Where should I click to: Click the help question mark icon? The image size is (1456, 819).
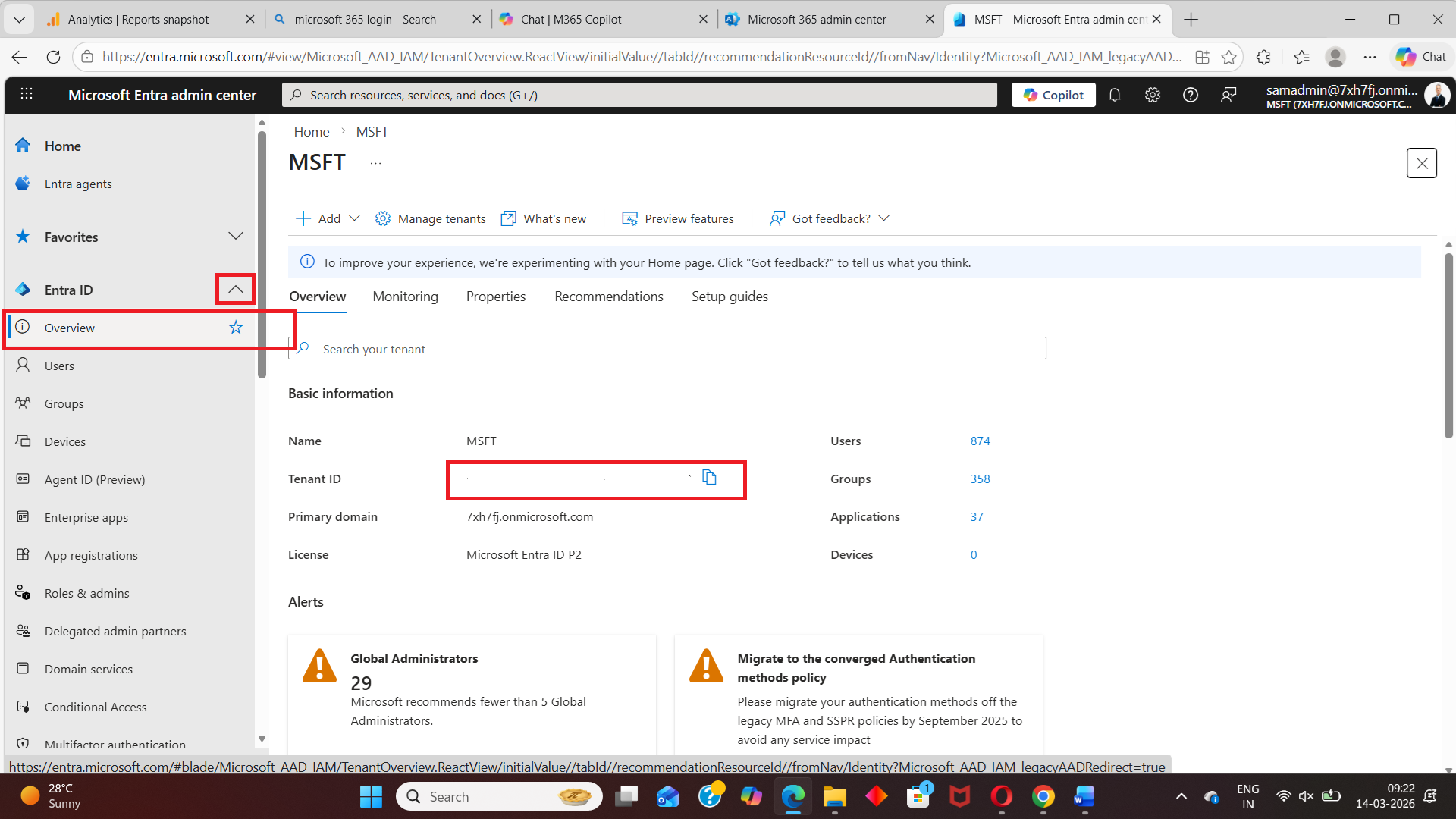tap(1191, 95)
